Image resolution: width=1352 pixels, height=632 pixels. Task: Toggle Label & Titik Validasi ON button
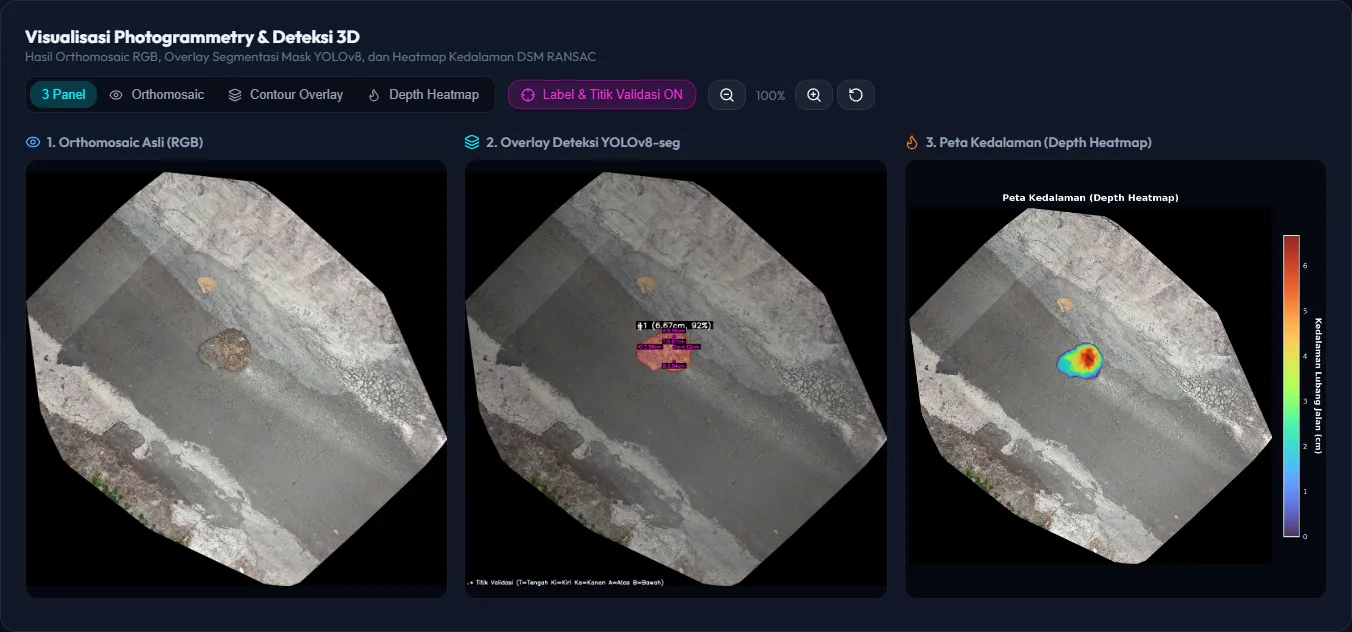[x=602, y=95]
